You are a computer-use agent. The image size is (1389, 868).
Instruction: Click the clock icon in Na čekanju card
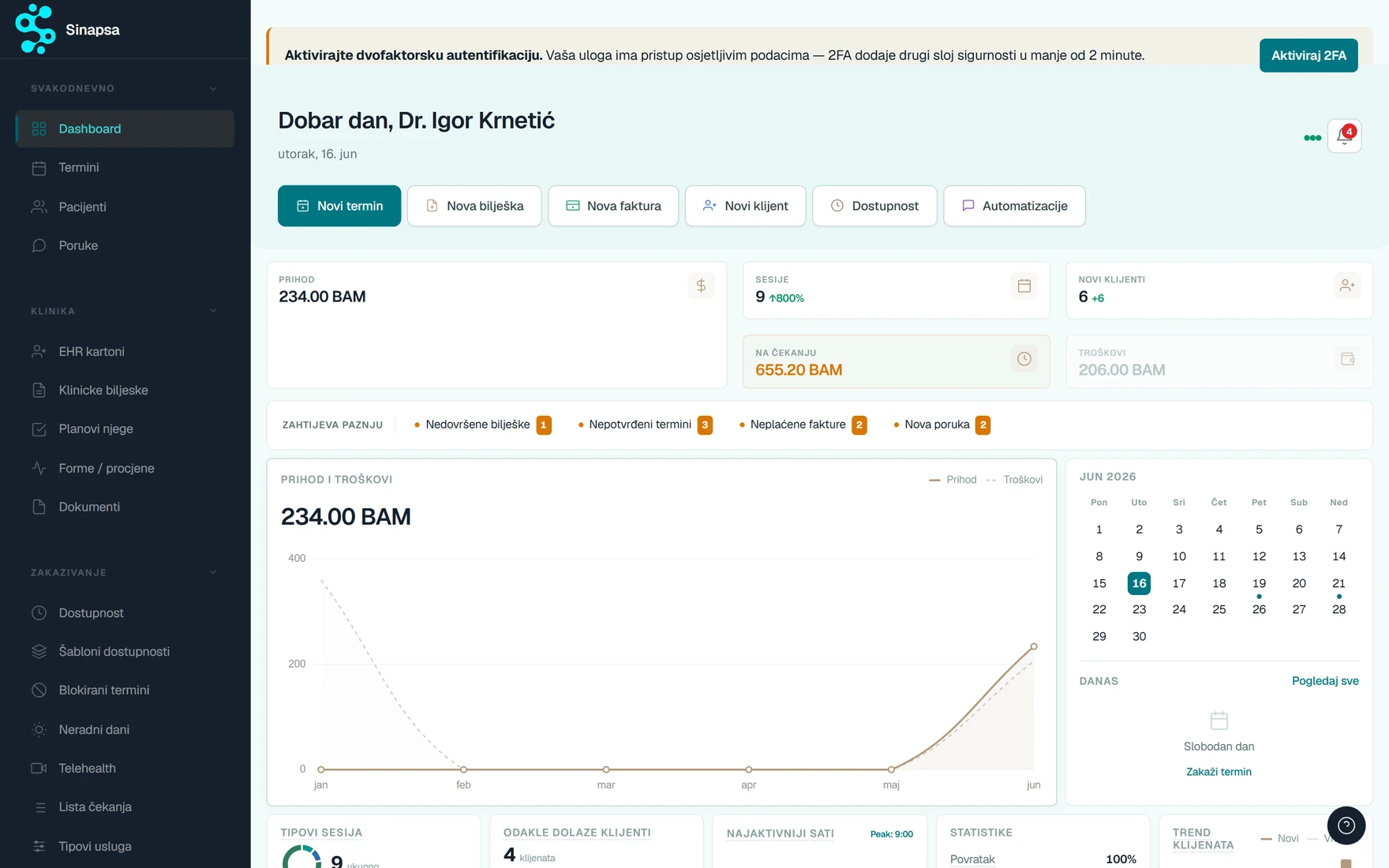1024,359
